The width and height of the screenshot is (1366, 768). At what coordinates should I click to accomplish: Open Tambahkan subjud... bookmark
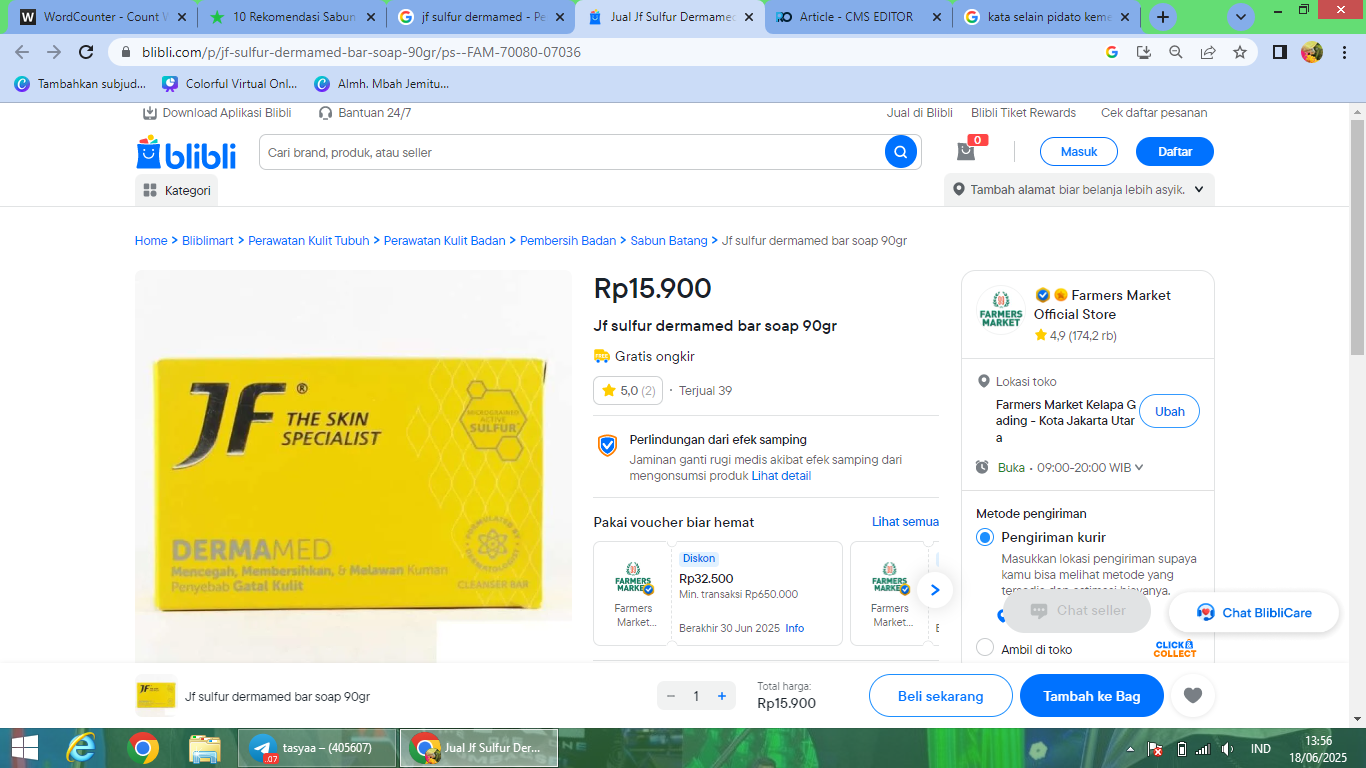tap(80, 84)
